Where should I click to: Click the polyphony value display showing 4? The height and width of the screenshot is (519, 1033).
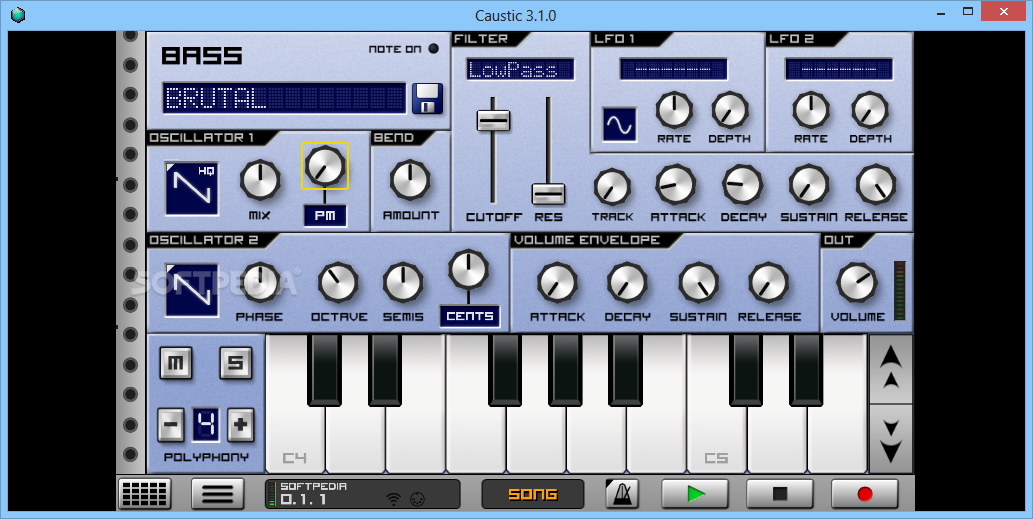click(x=206, y=425)
